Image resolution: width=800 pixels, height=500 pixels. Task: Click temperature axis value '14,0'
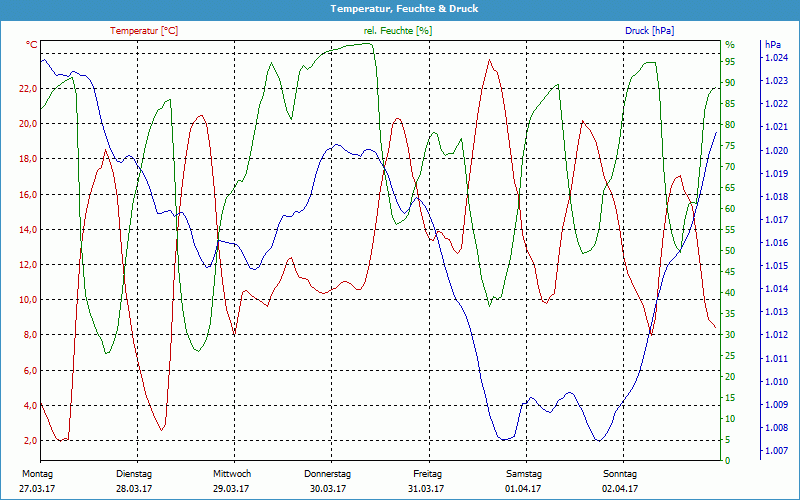28,230
